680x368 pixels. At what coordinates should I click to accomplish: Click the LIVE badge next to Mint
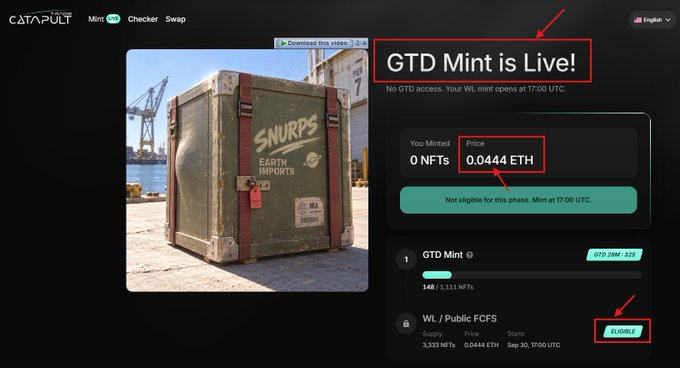tap(113, 19)
